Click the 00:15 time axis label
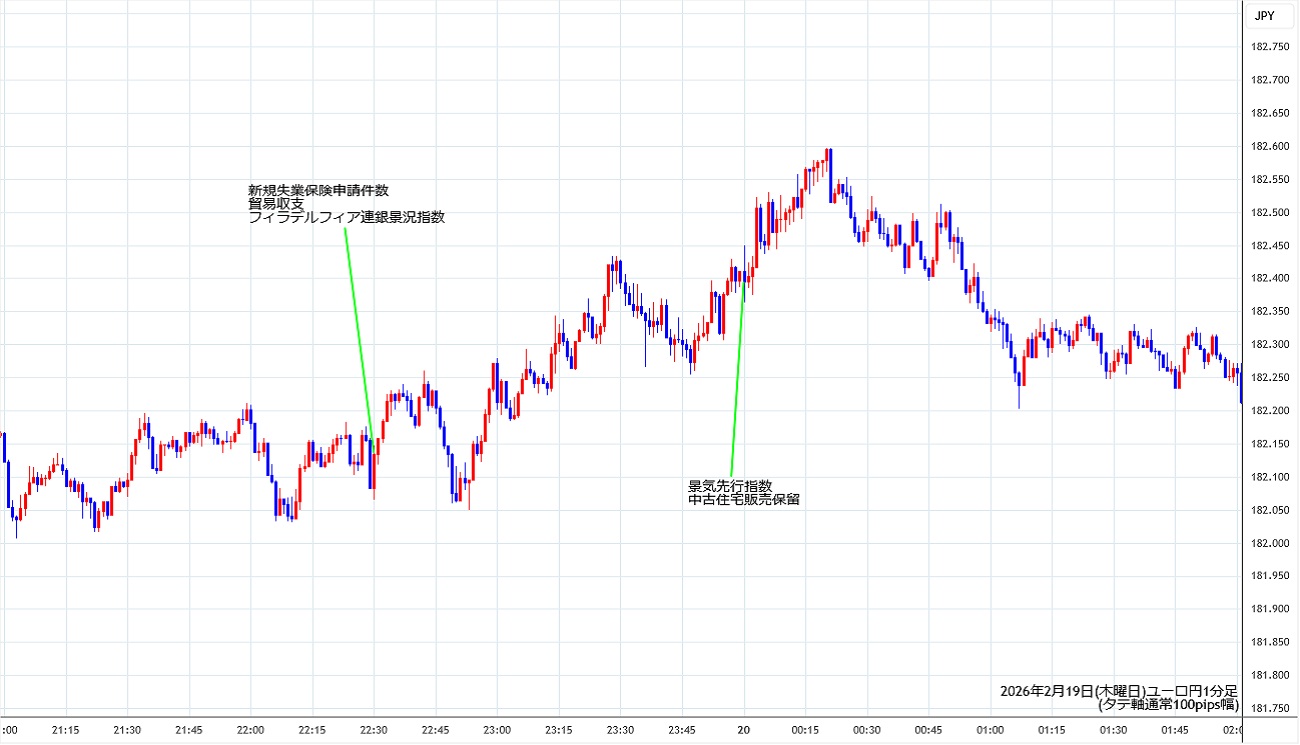Image resolution: width=1300 pixels, height=745 pixels. [805, 730]
